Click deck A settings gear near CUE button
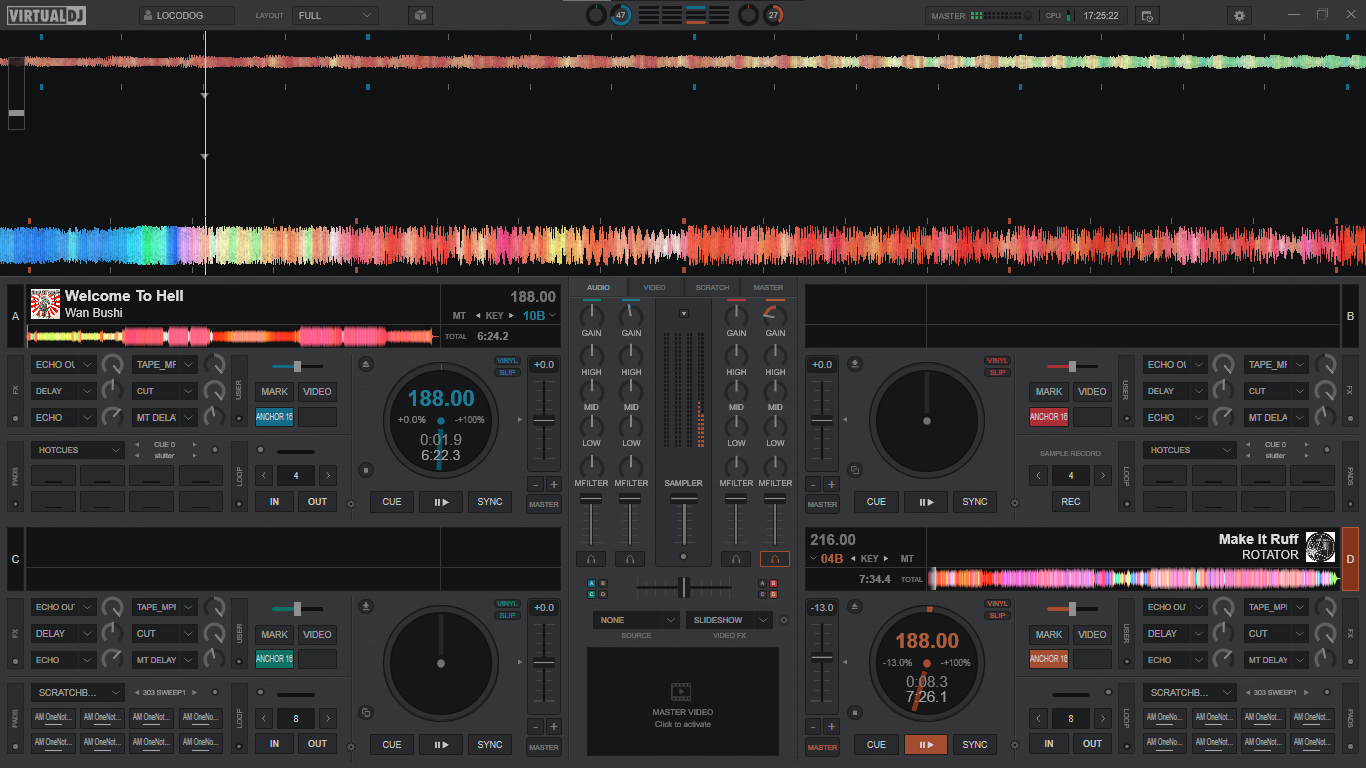 [x=351, y=503]
